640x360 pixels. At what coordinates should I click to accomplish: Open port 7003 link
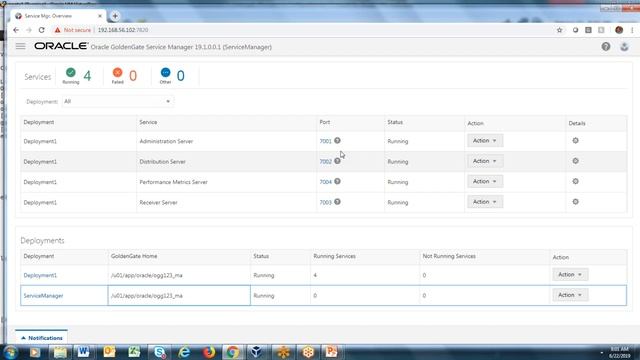325,202
